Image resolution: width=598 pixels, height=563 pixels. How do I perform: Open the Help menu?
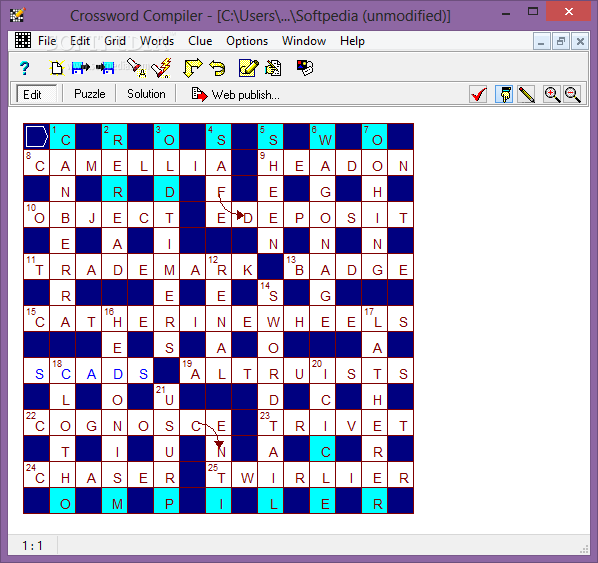click(x=352, y=41)
